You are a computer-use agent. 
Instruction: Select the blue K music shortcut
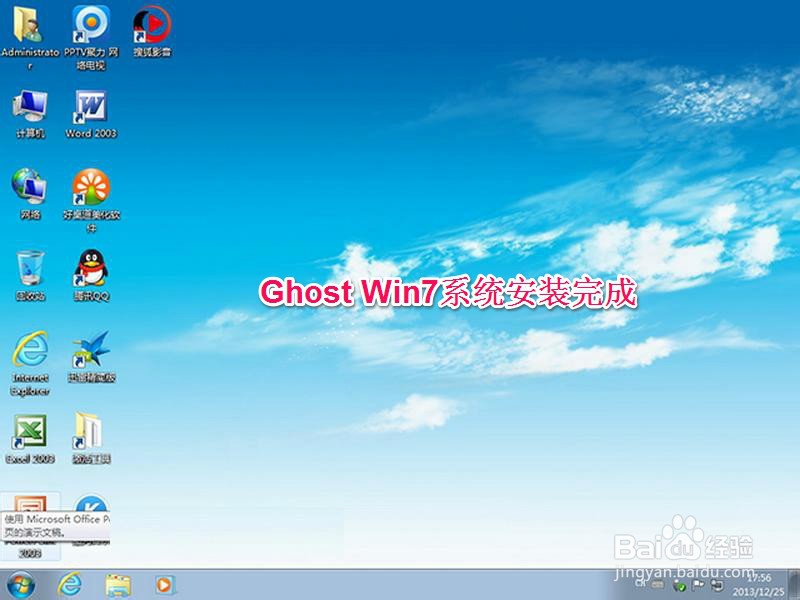(91, 504)
